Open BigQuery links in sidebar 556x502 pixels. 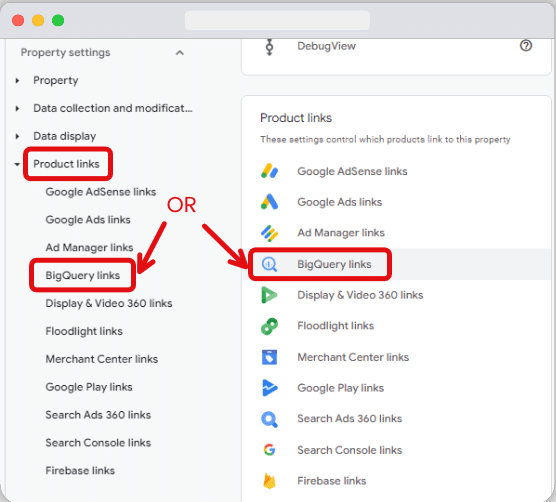(83, 275)
